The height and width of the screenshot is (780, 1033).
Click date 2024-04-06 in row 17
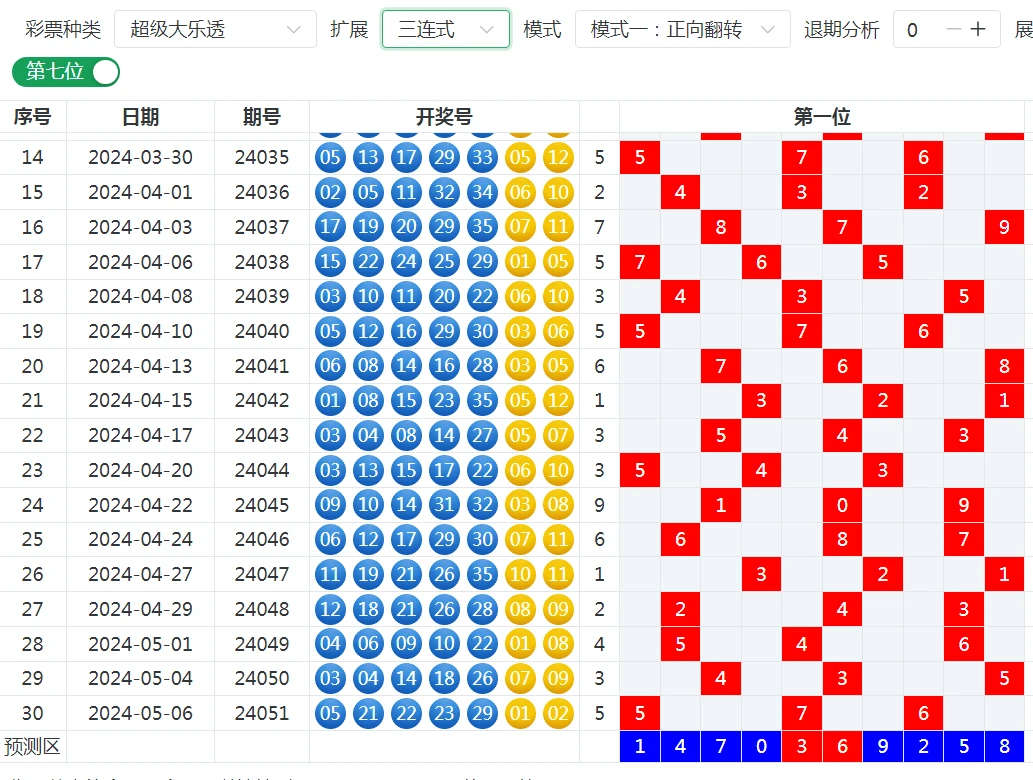tap(140, 262)
